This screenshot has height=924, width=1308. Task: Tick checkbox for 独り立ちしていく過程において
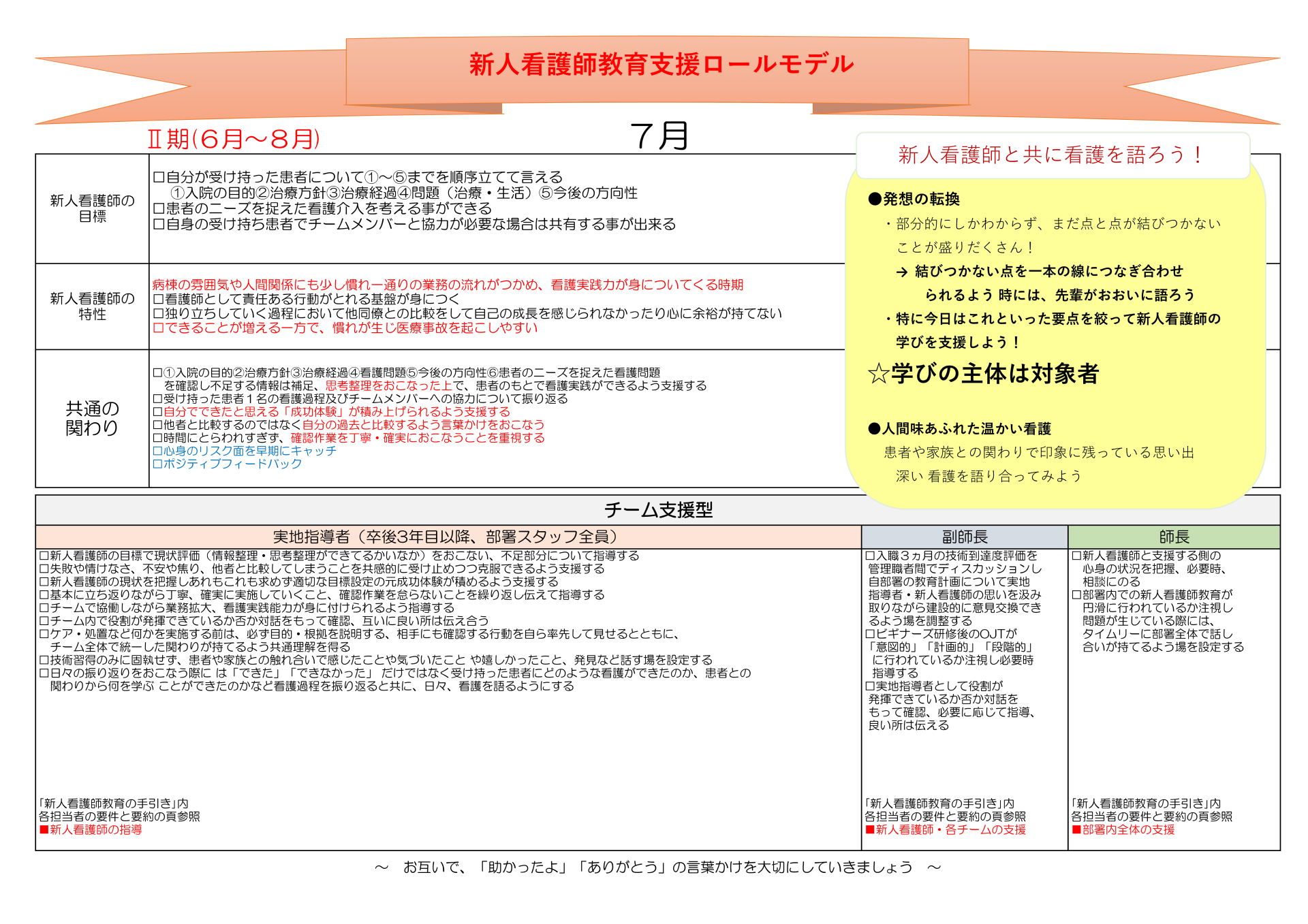(158, 313)
